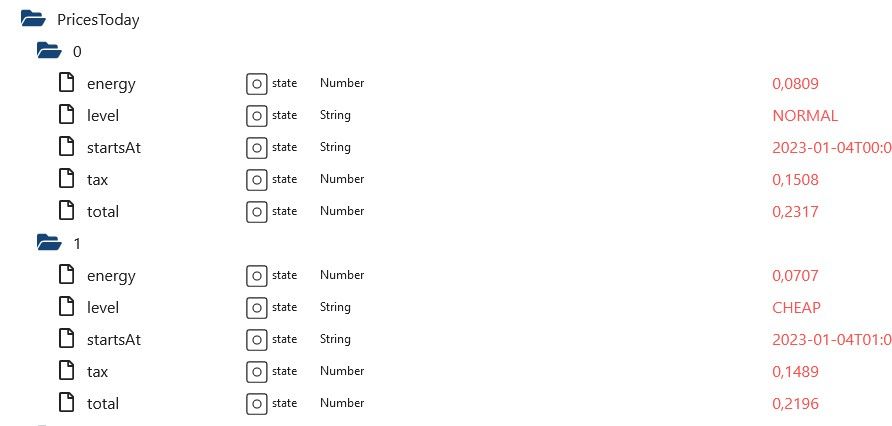Collapse folder 1 under PricesToday
The image size is (892, 426).
coord(48,242)
